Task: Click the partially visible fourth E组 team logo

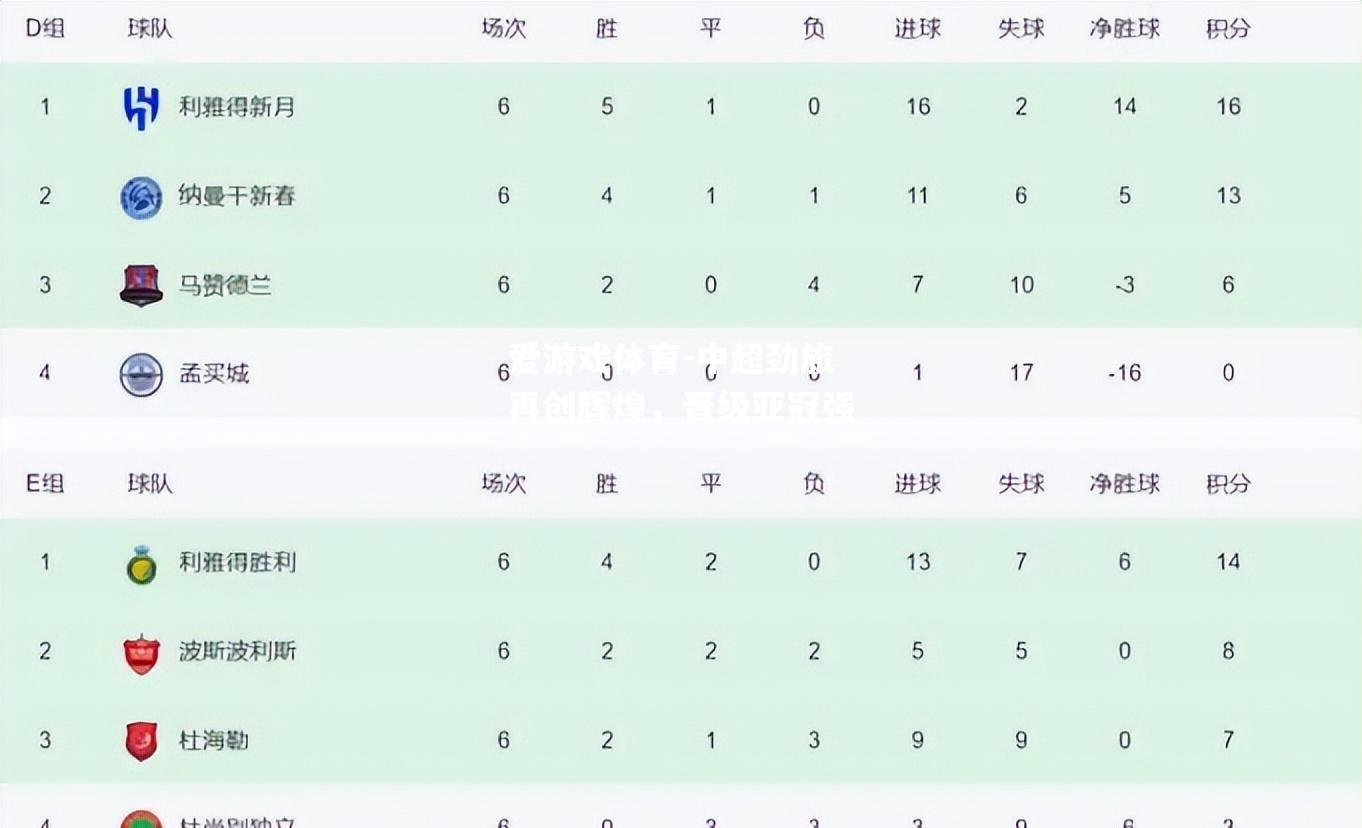Action: point(141,820)
